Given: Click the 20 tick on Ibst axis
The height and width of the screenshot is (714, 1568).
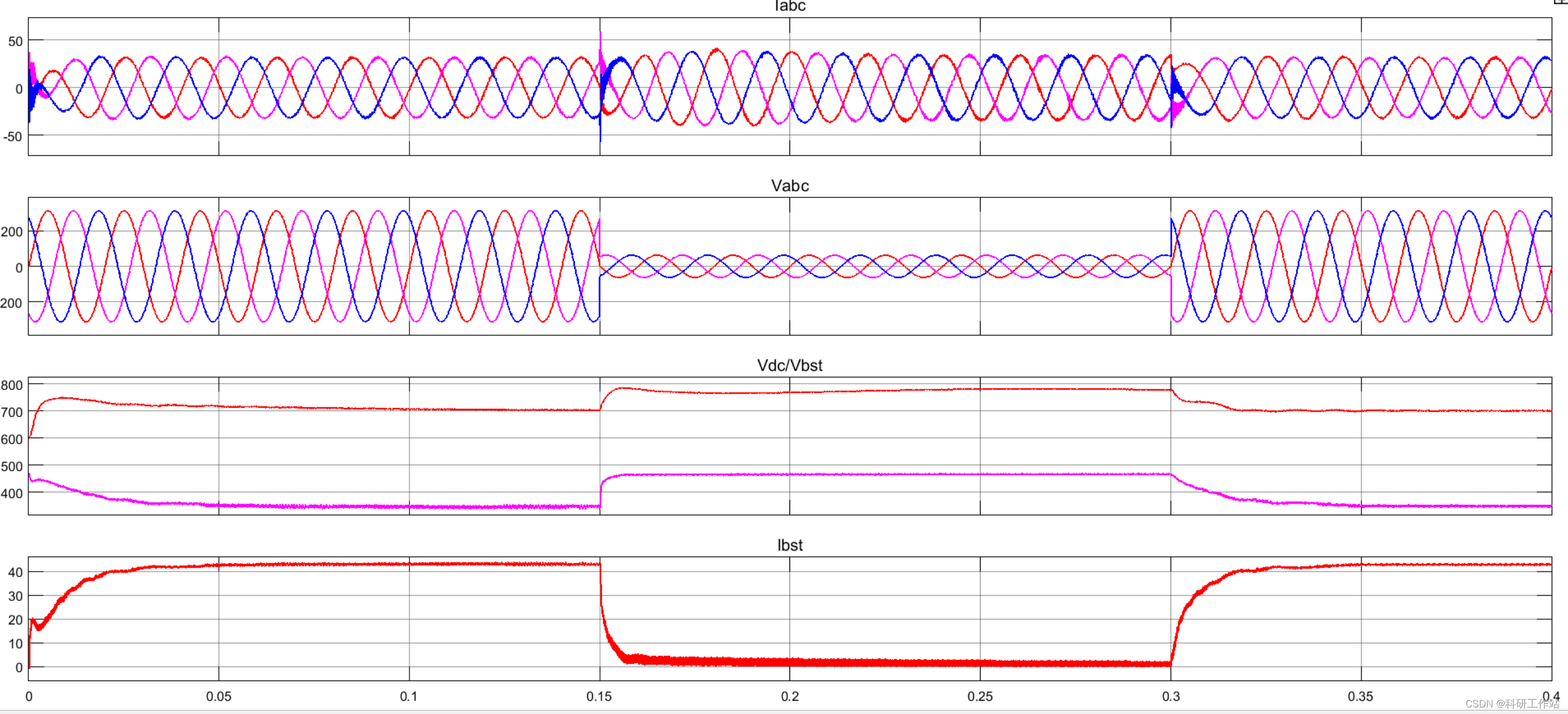Looking at the screenshot, I should [x=15, y=620].
